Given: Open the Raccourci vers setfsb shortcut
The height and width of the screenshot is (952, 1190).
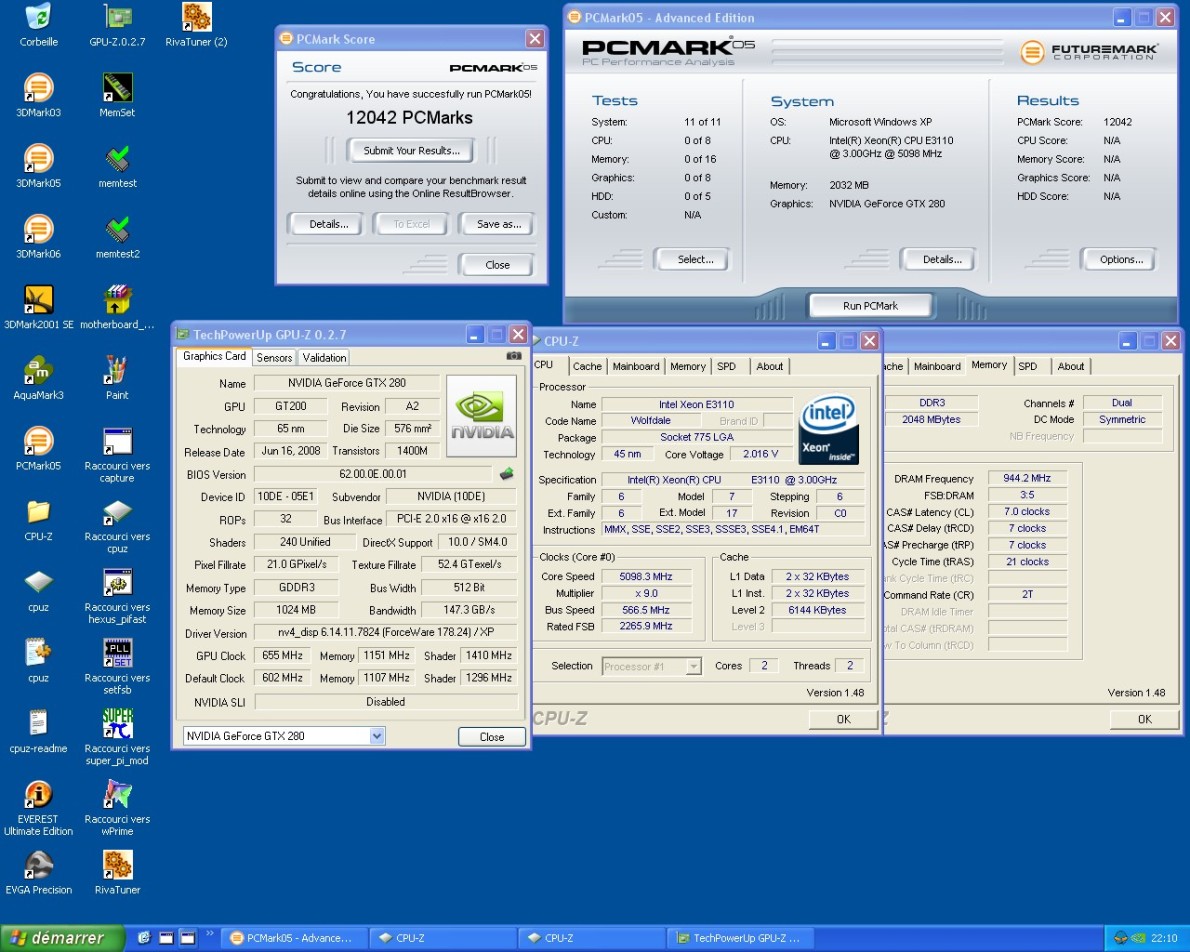Looking at the screenshot, I should [117, 666].
